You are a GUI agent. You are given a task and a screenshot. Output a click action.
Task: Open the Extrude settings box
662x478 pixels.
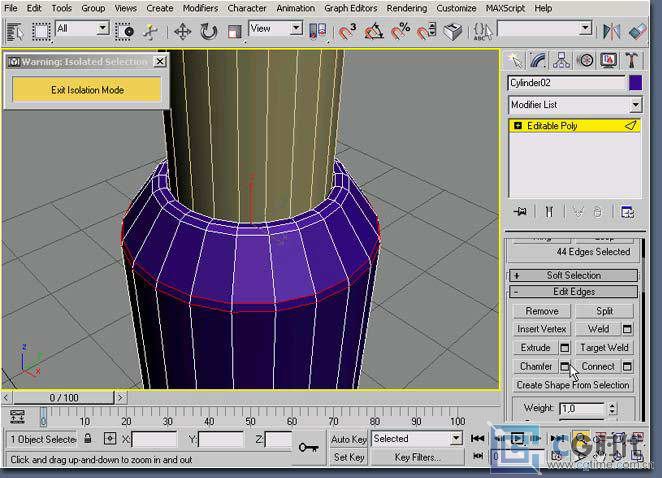click(x=564, y=348)
